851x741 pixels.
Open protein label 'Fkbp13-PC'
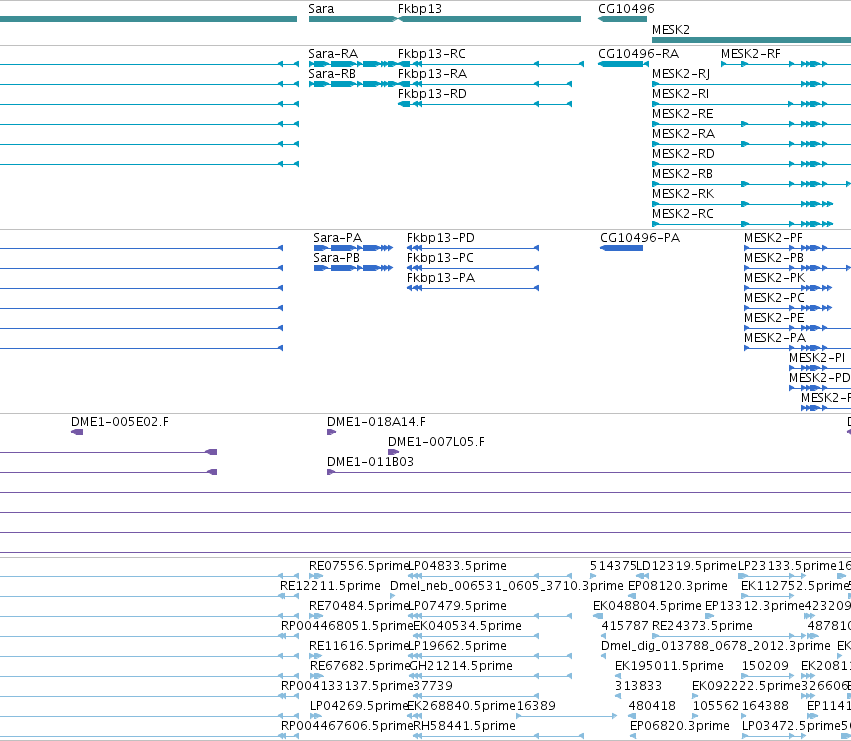click(440, 258)
